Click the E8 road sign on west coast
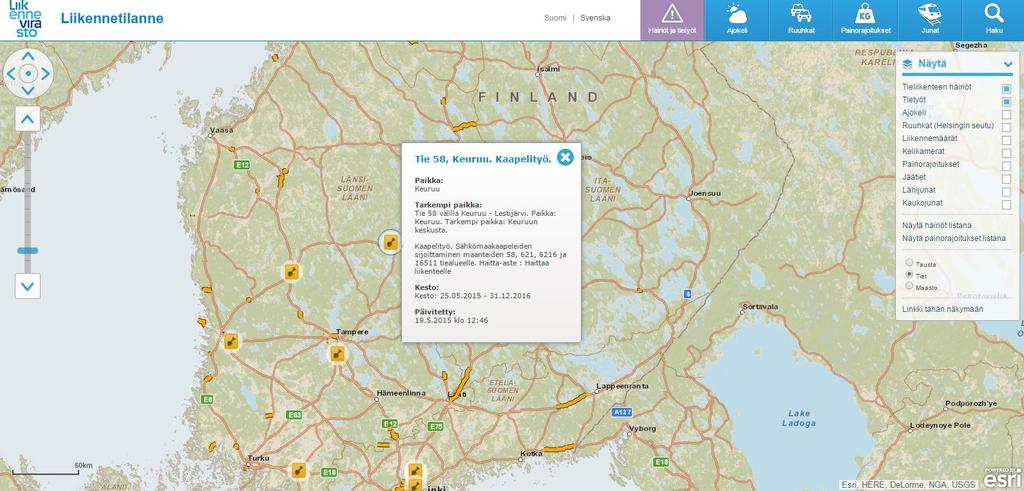Viewport: 1024px width, 491px height. [x=207, y=399]
